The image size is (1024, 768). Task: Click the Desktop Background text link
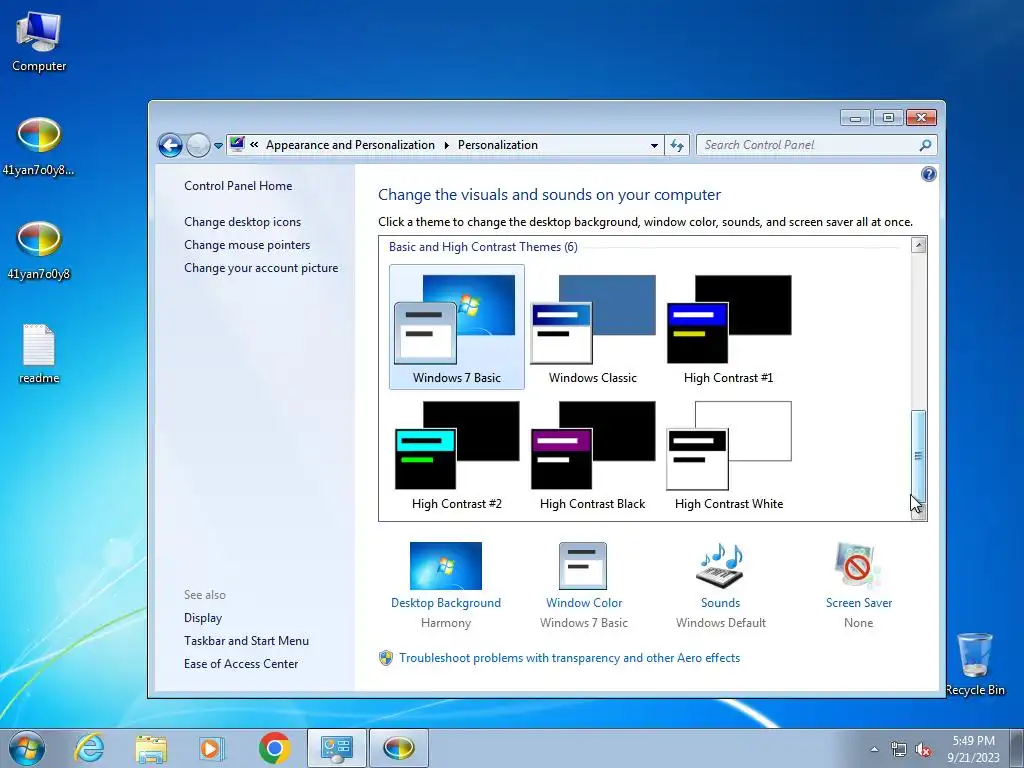point(446,603)
